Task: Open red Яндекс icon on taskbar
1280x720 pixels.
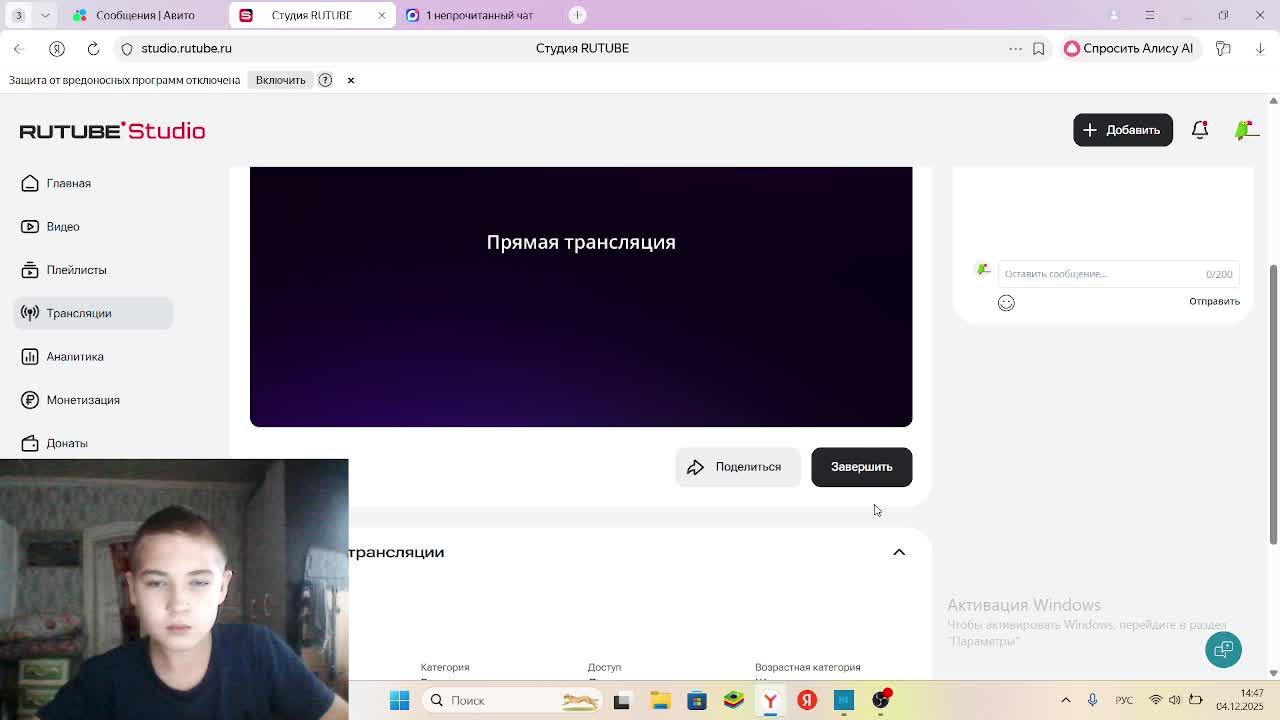Action: click(x=807, y=700)
